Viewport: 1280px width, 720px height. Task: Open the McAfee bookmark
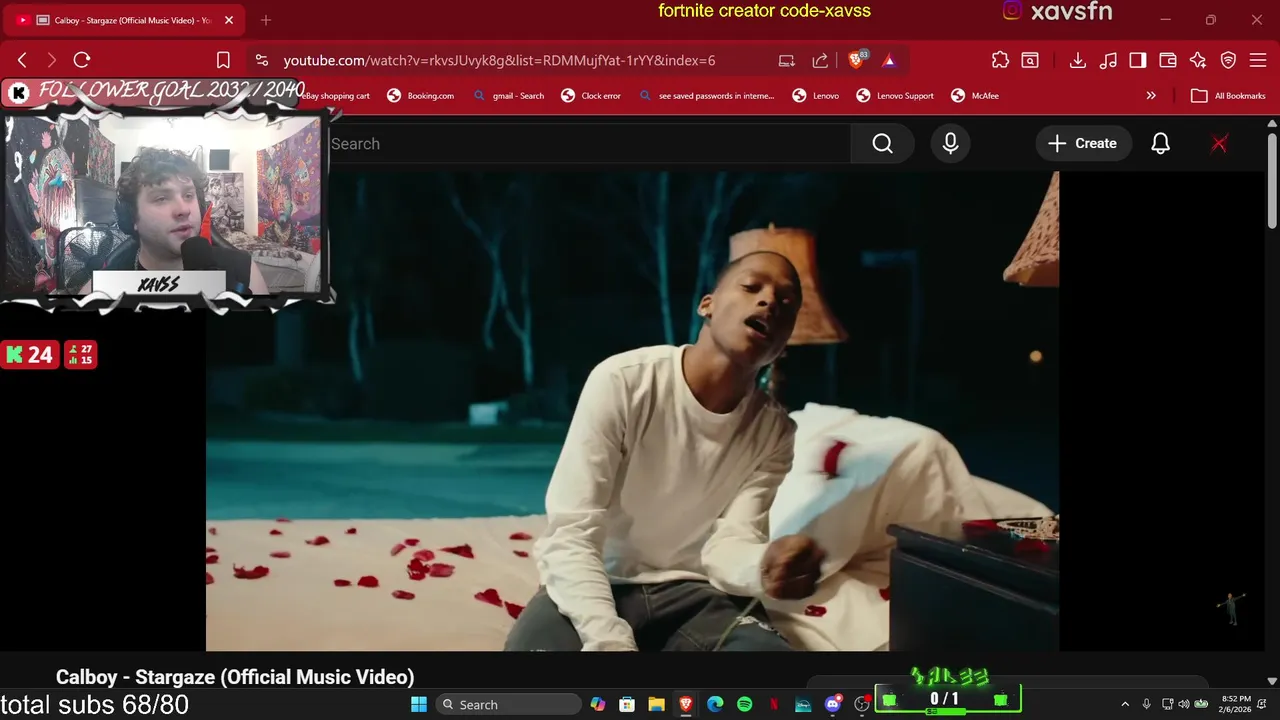click(x=975, y=96)
